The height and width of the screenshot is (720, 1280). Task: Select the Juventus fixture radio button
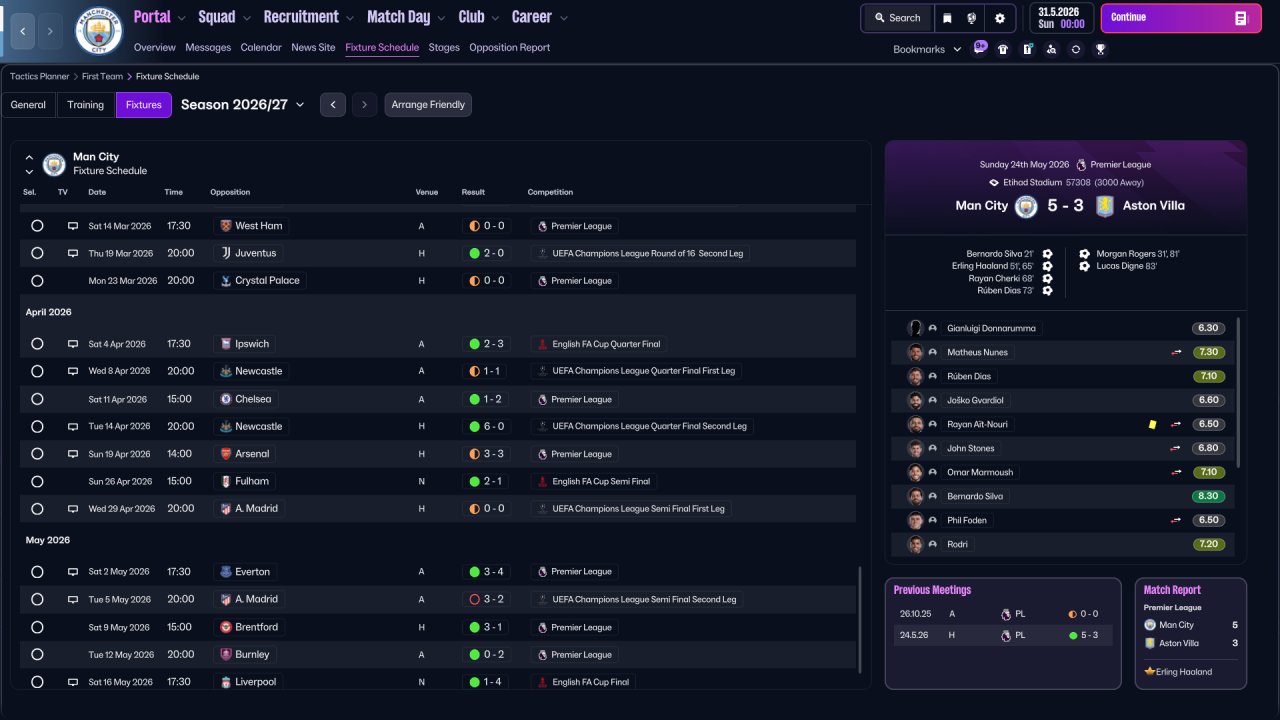[37, 253]
